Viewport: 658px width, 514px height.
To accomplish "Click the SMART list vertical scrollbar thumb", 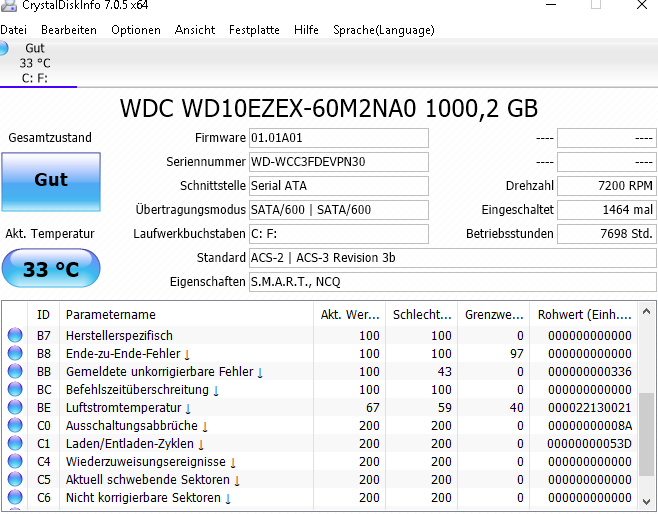I will [x=646, y=435].
